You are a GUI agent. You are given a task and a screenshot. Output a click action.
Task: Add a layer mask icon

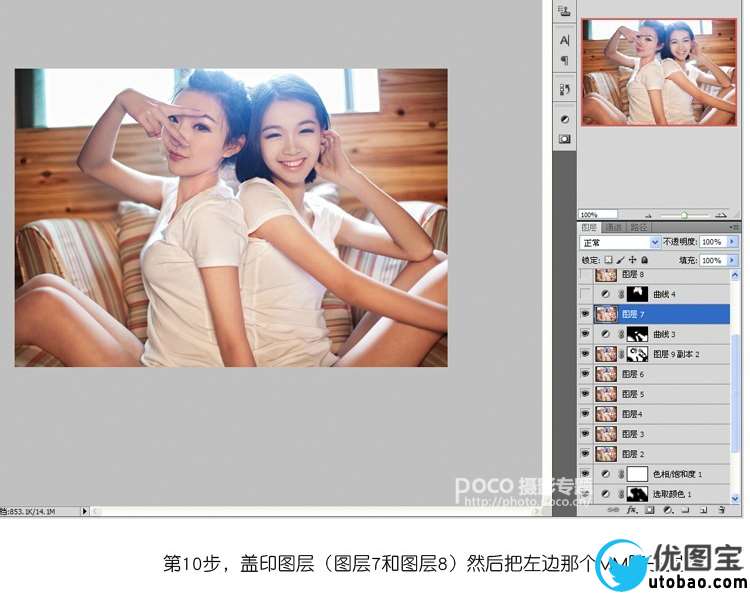coord(650,510)
